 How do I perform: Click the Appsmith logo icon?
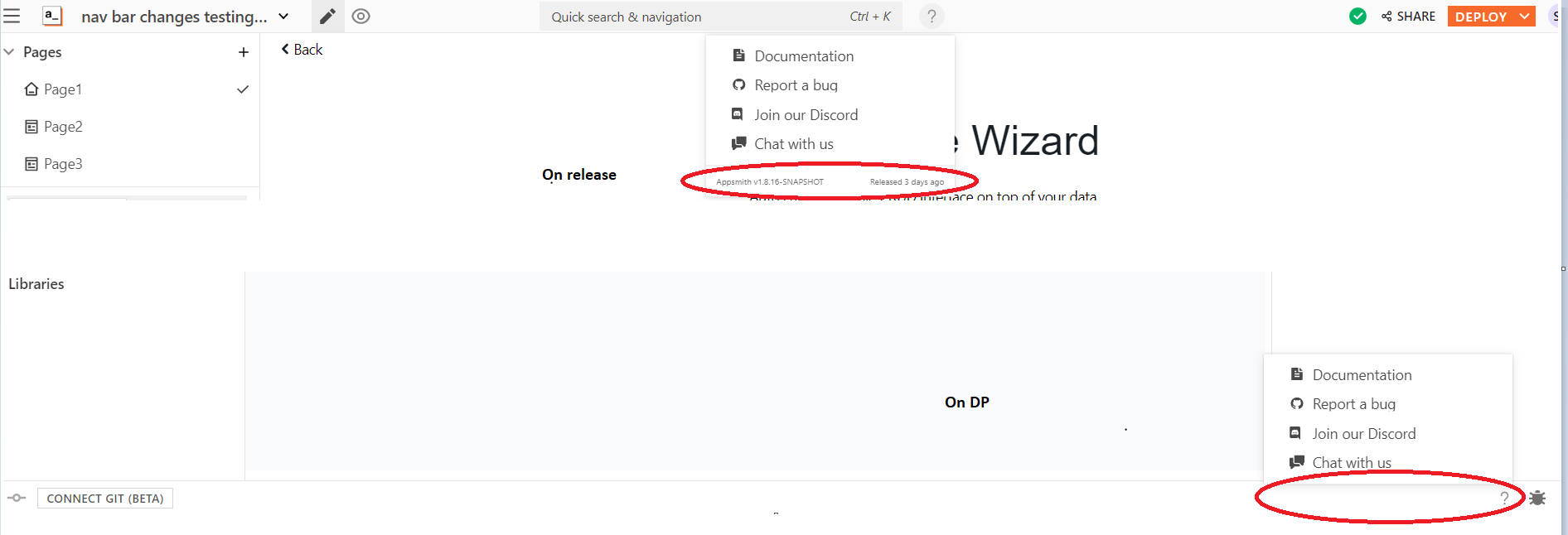(52, 16)
